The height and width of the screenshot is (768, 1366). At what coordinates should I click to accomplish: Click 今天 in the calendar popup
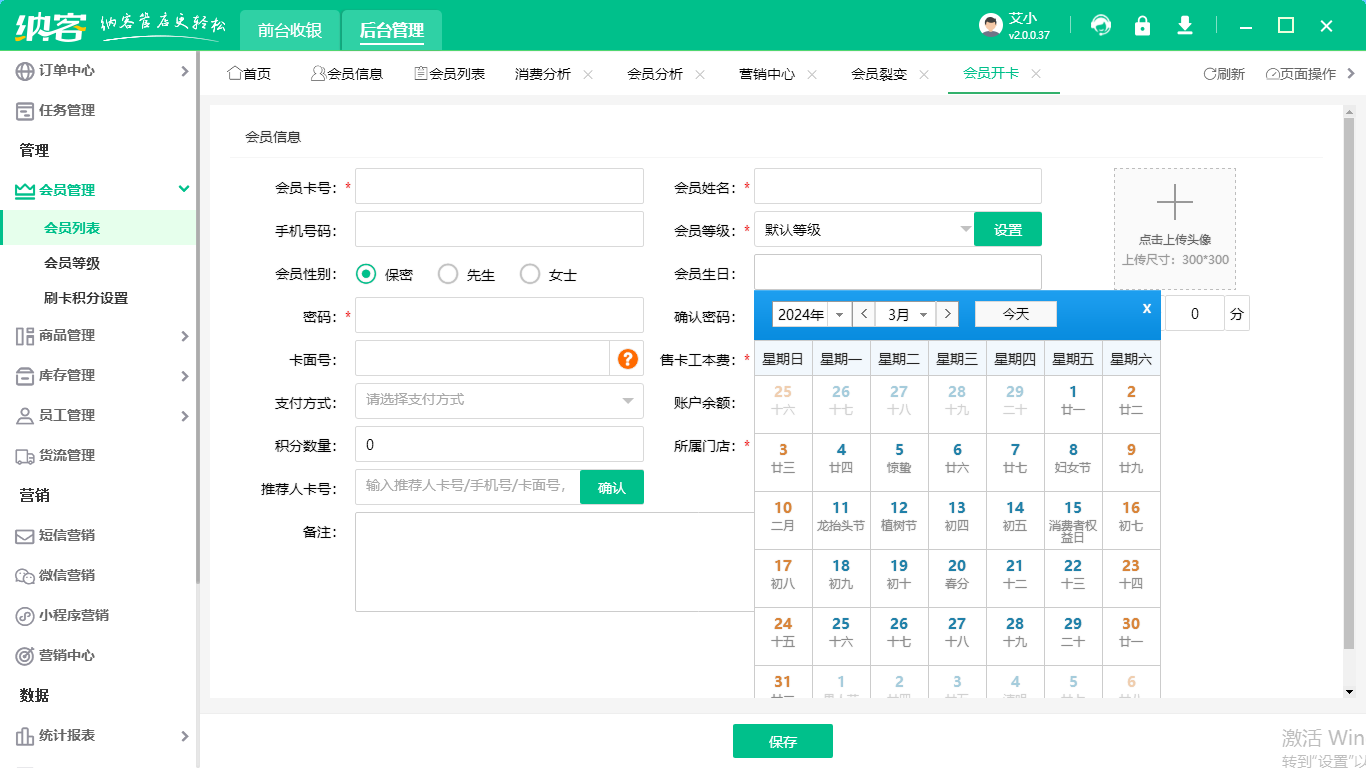(x=1015, y=313)
